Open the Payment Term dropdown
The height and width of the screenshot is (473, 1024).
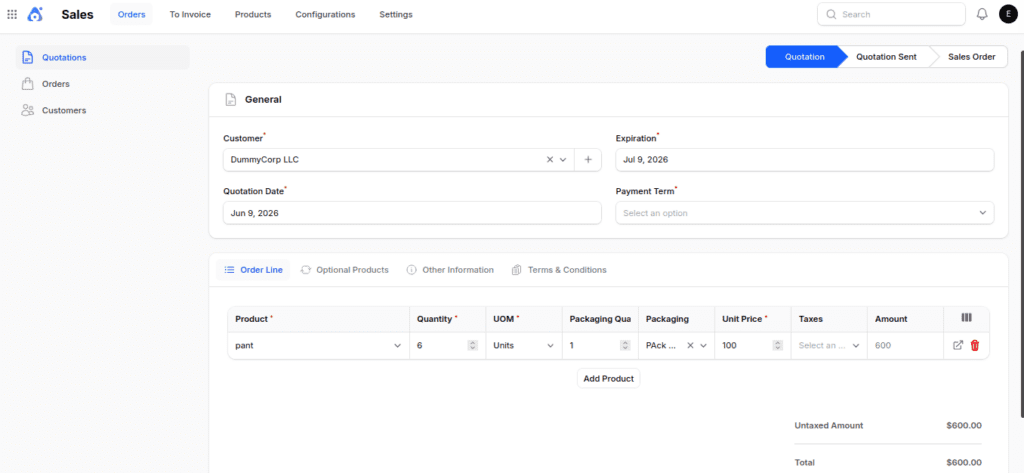[805, 213]
